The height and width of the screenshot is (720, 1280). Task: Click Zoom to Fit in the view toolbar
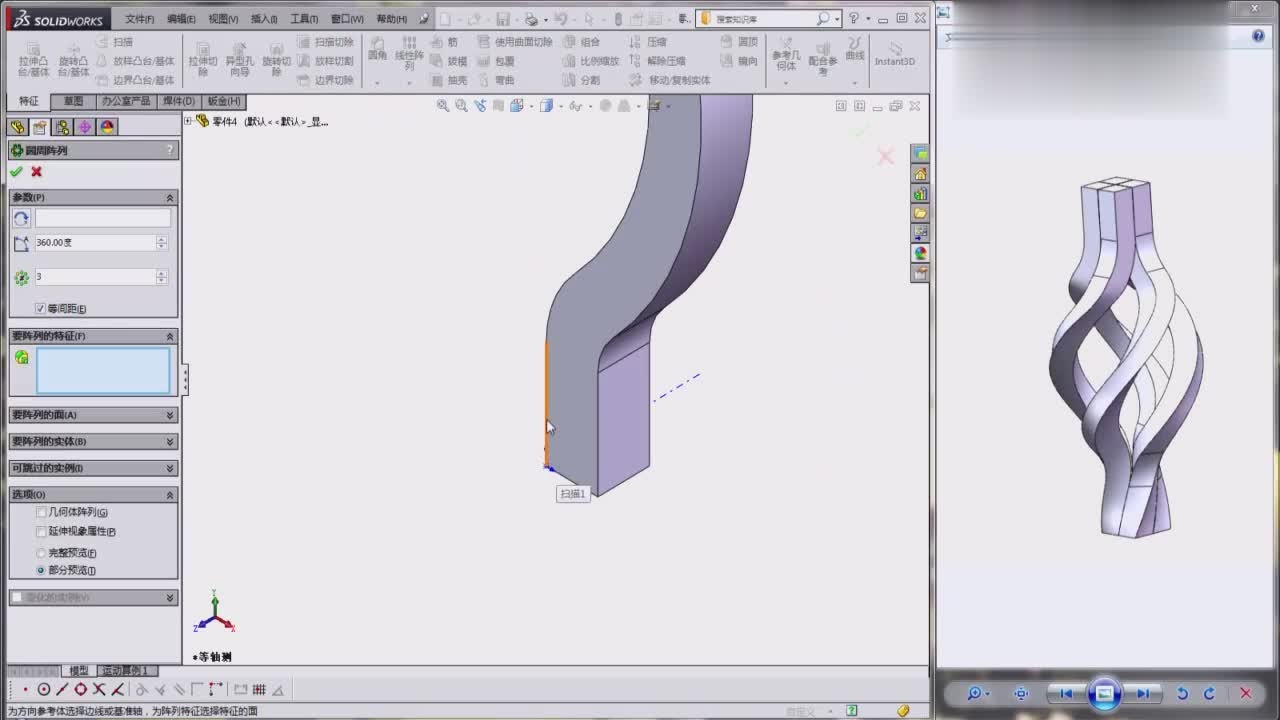[443, 105]
